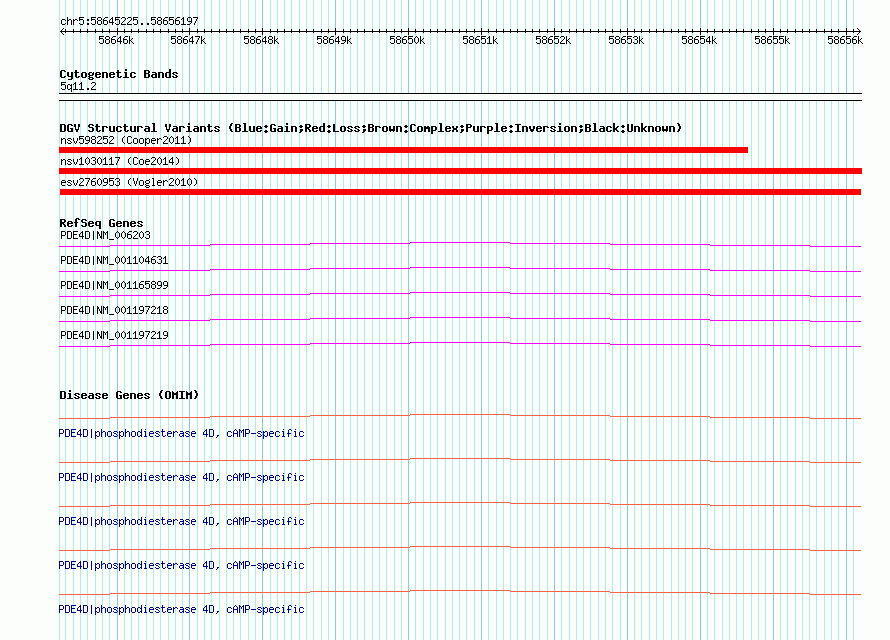Open the nsv598252 (Cooper2011) variant label
Screen dimensions: 890x640
point(126,140)
